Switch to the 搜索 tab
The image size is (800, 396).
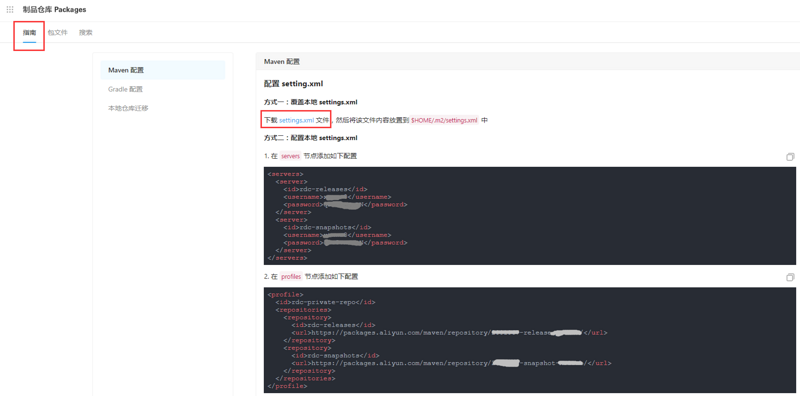pyautogui.click(x=86, y=32)
